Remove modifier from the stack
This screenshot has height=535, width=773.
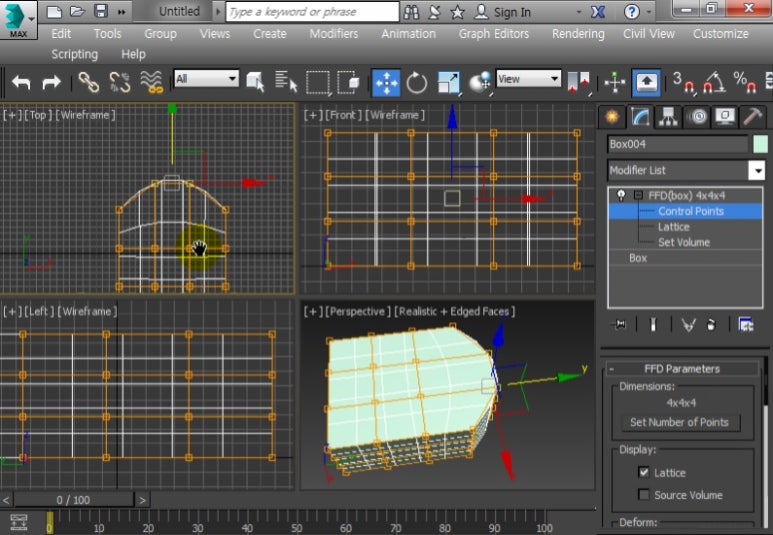(x=710, y=324)
